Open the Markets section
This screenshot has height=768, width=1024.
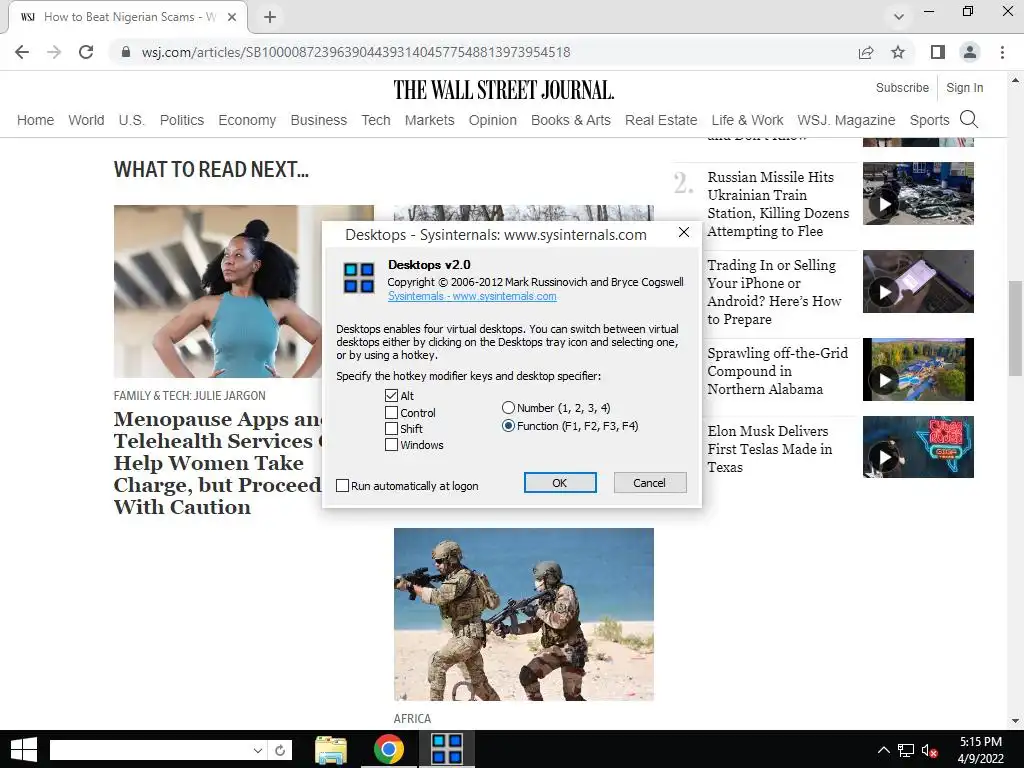click(x=429, y=120)
